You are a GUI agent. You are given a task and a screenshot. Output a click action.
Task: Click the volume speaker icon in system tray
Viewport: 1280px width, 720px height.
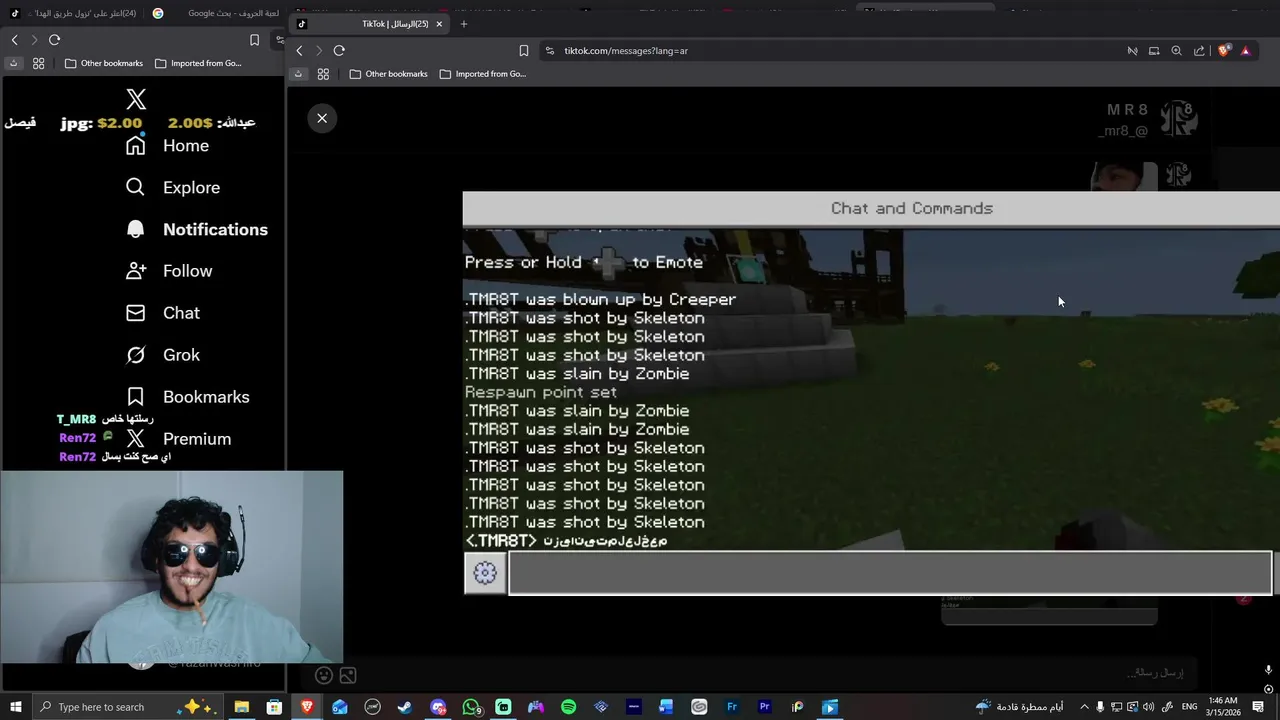pyautogui.click(x=1149, y=707)
